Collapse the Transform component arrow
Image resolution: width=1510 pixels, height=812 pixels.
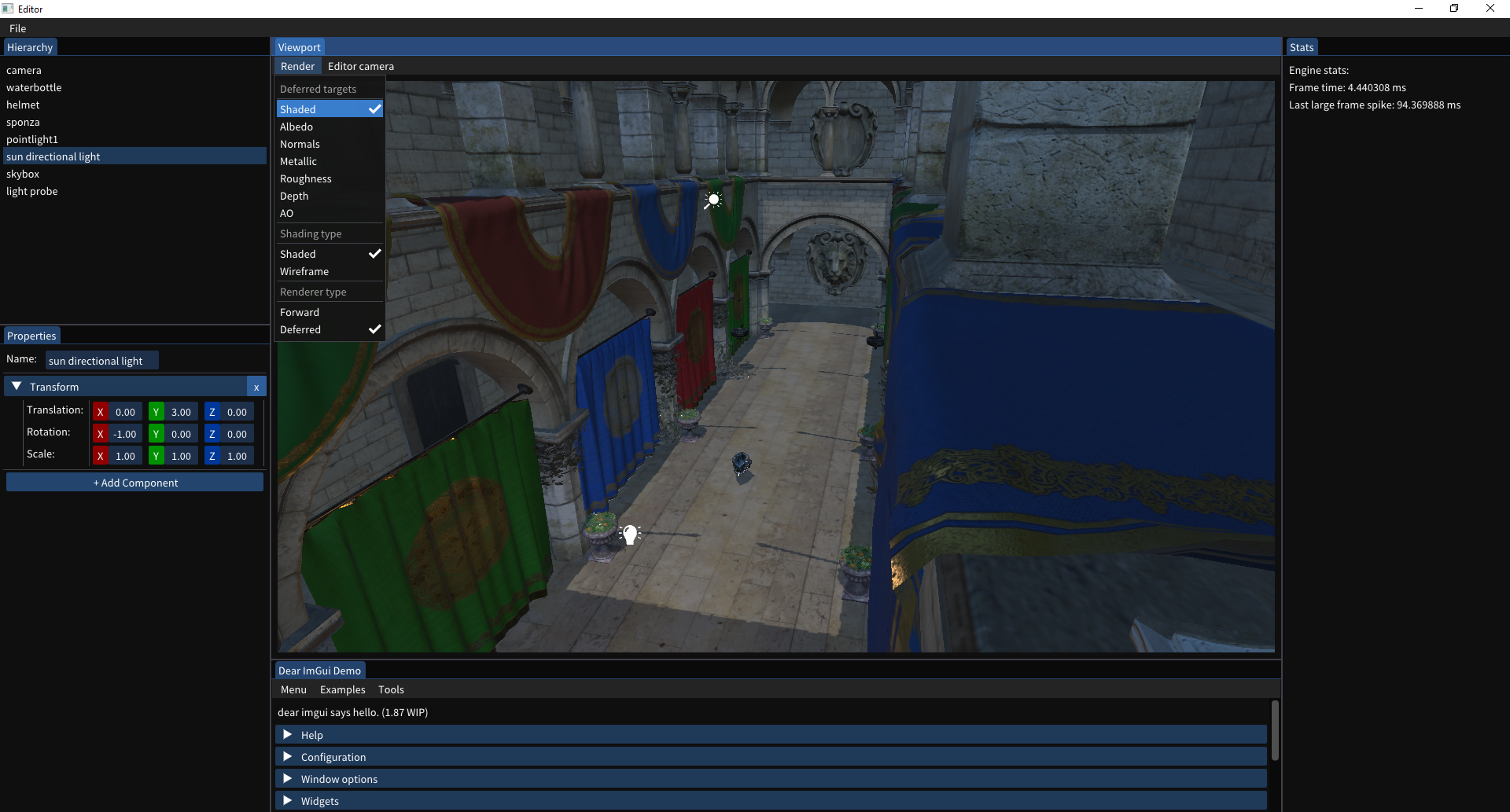coord(17,387)
